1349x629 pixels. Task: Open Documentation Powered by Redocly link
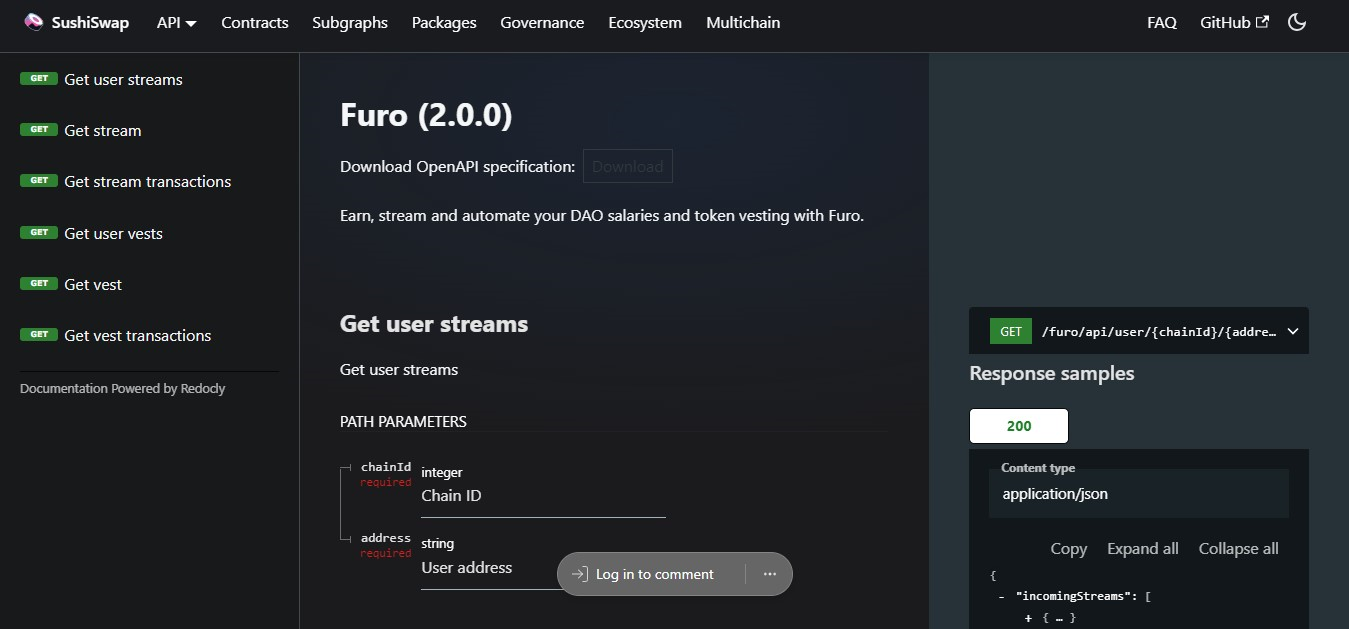coord(123,388)
